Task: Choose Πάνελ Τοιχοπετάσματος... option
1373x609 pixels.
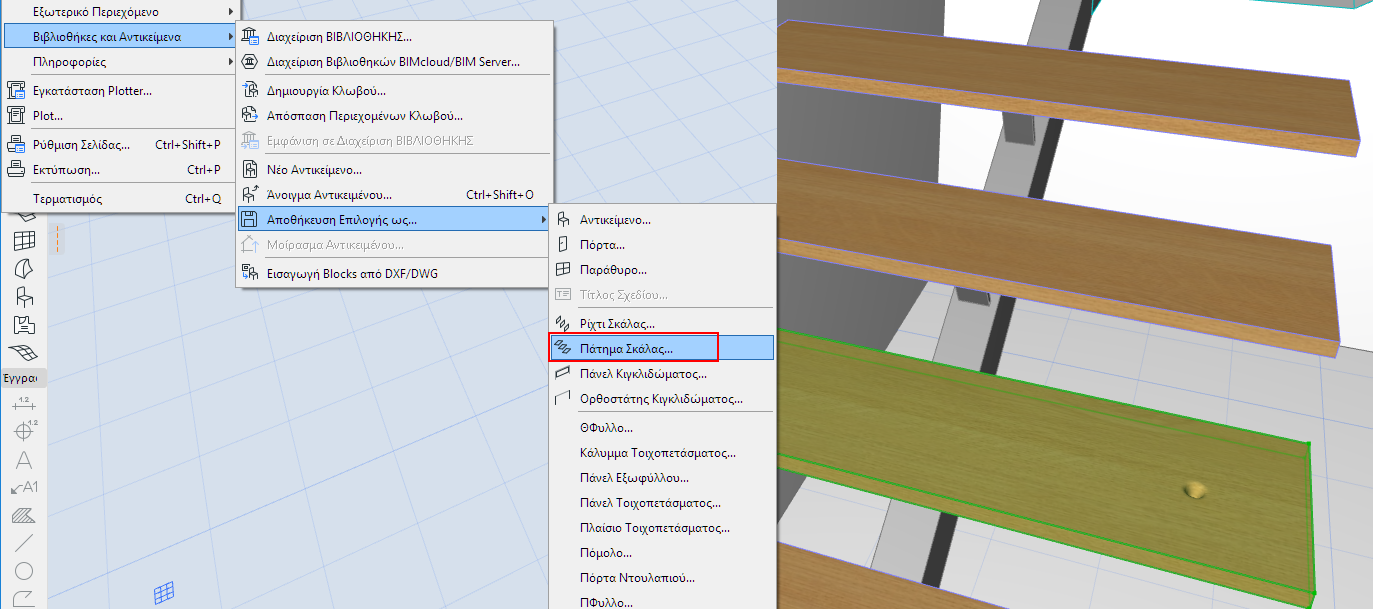Action: point(662,503)
